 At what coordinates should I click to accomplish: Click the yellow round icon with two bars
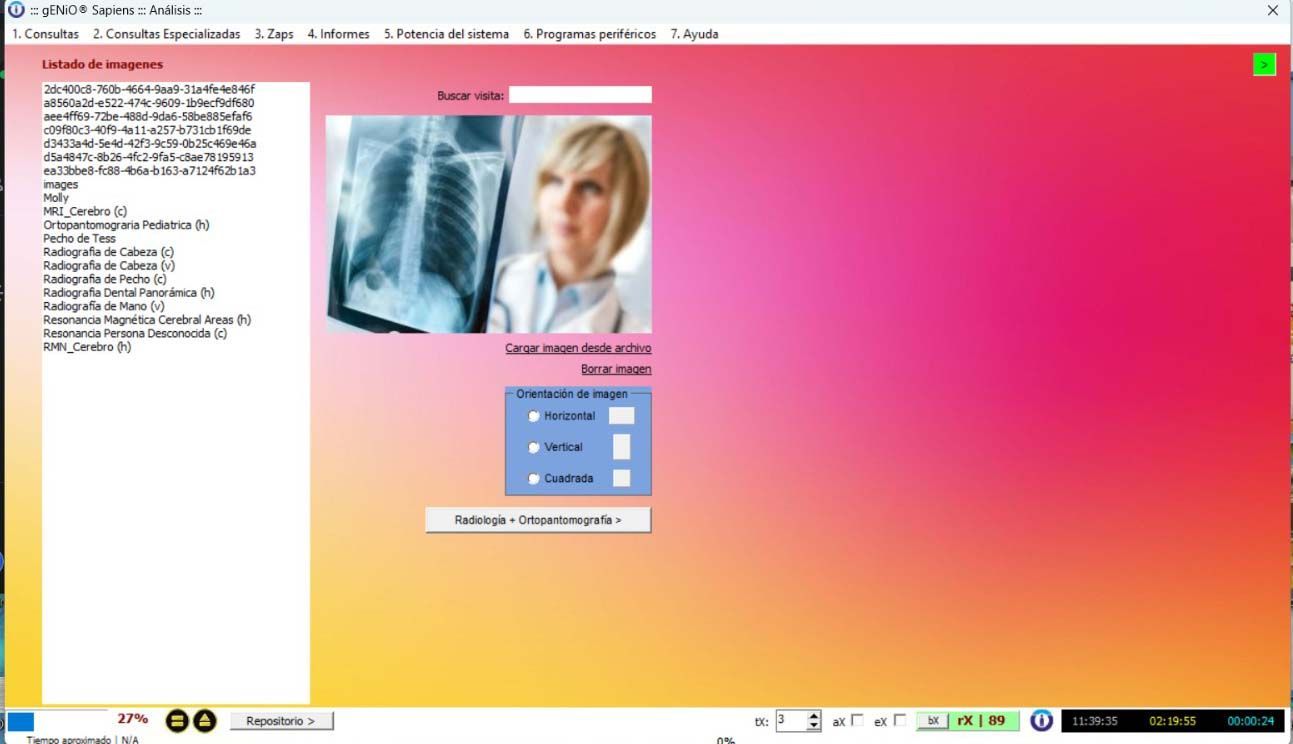pos(177,720)
